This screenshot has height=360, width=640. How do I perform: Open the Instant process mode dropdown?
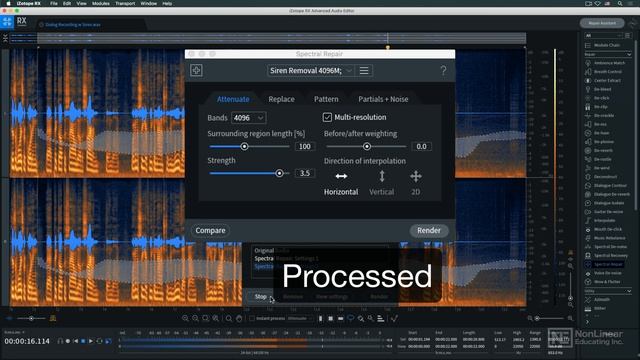[299, 318]
